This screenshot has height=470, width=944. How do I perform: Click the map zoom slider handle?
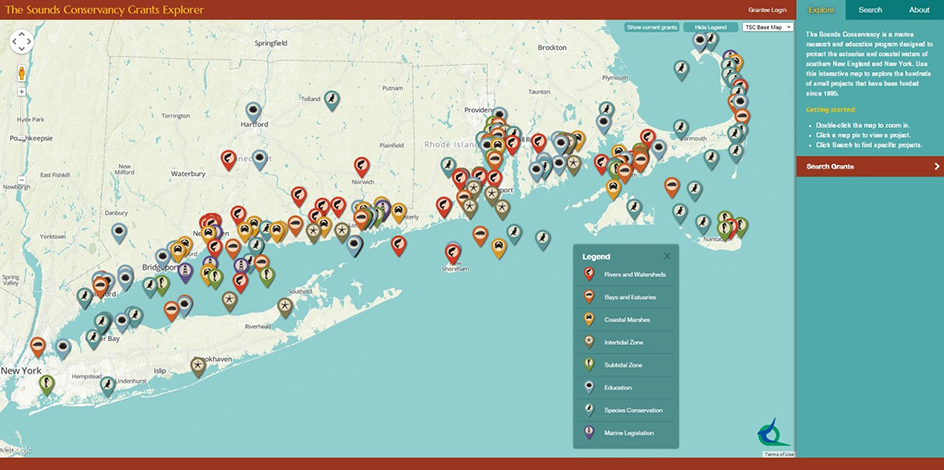pyautogui.click(x=22, y=138)
